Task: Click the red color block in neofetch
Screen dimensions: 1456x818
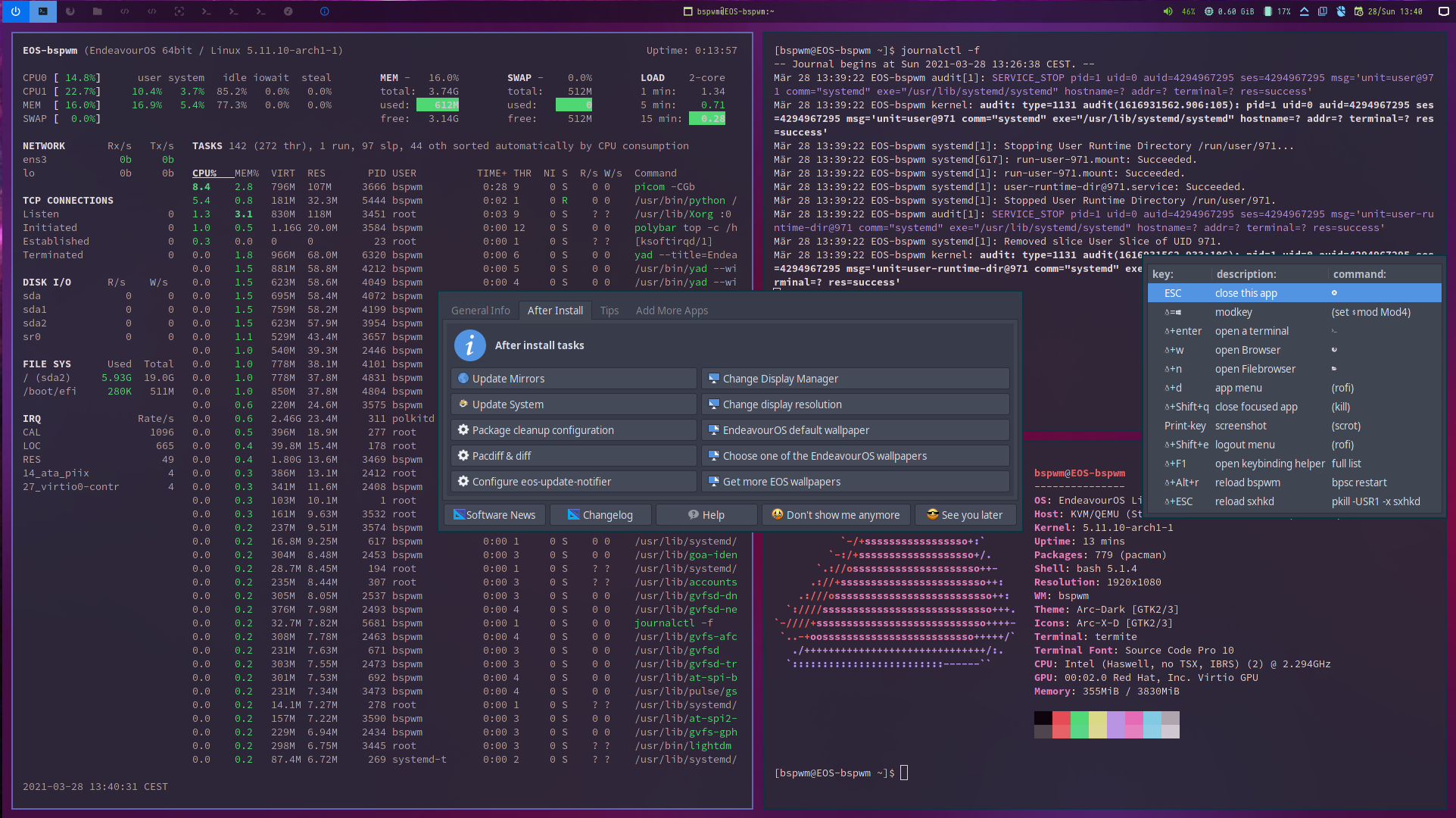Action: 1061,720
